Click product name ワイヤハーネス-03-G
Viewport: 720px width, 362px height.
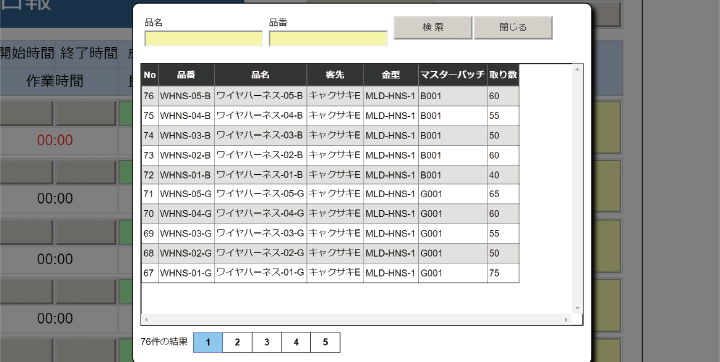tap(260, 233)
